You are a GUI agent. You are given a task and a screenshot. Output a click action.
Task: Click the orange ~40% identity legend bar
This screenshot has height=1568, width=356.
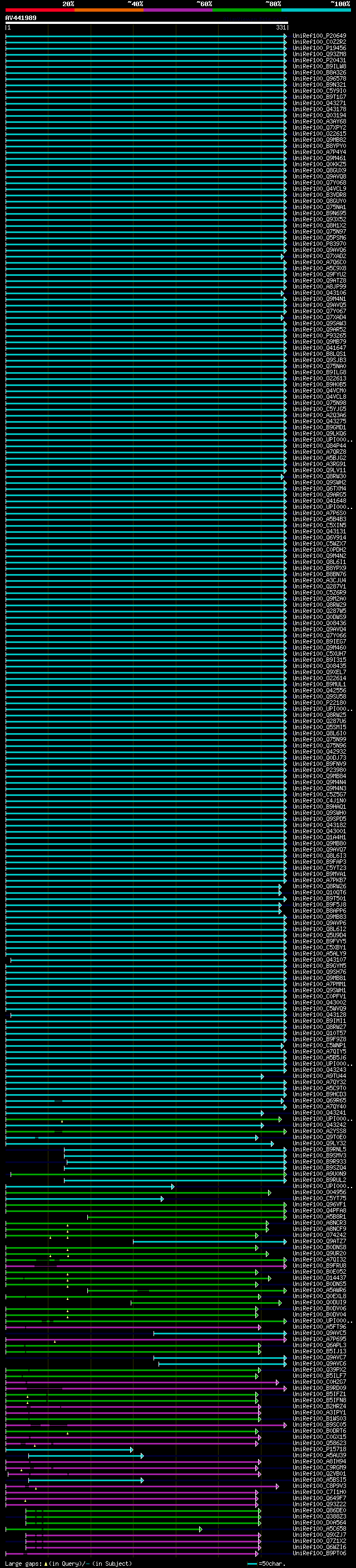109,10
